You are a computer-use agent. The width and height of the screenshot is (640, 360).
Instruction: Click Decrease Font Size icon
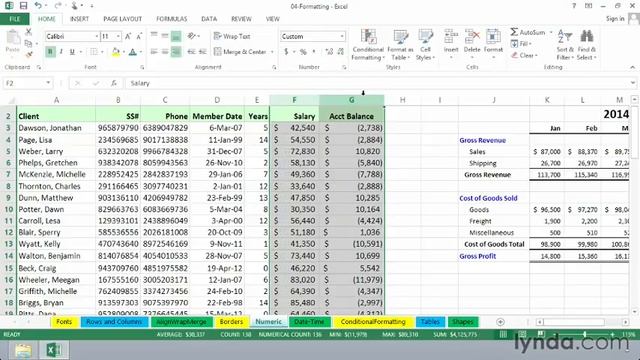[x=139, y=36]
